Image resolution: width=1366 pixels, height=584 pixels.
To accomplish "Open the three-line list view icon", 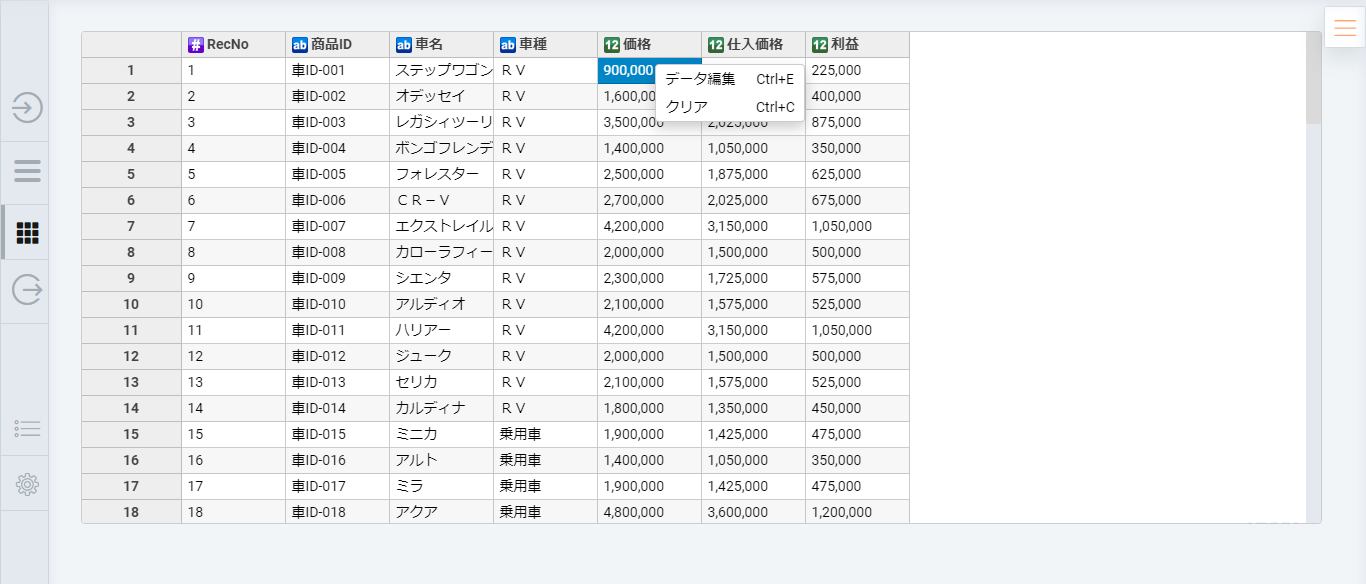I will tap(27, 170).
